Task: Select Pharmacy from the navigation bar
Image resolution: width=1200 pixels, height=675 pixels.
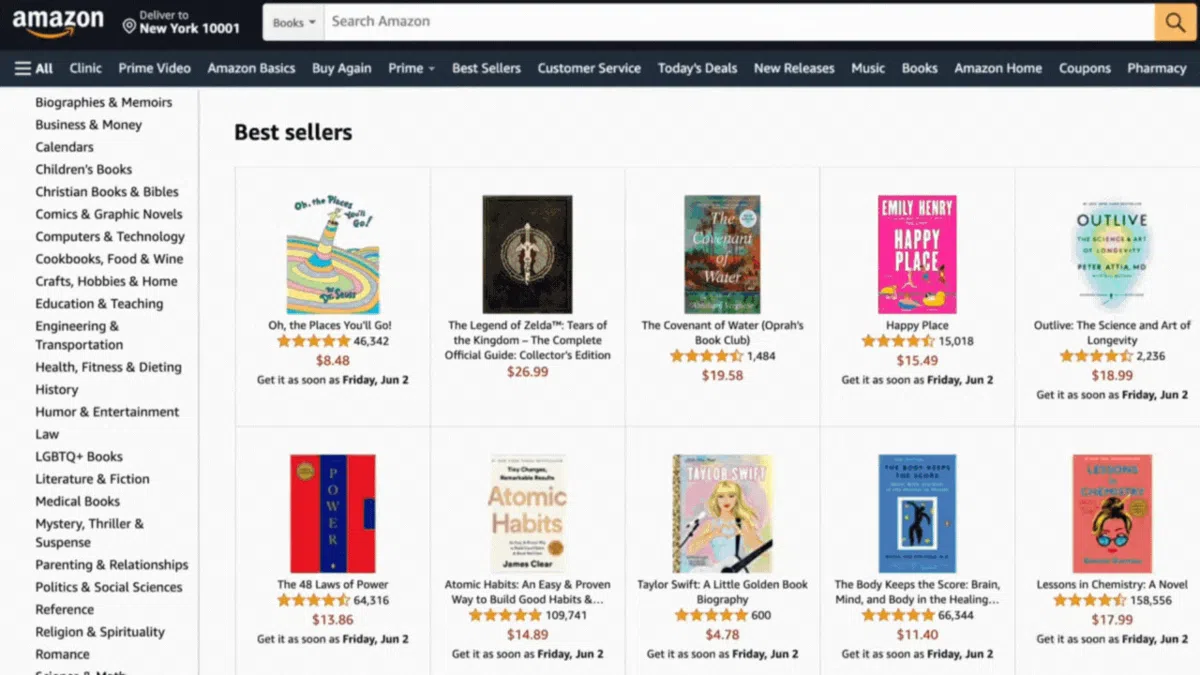Action: tap(1156, 68)
